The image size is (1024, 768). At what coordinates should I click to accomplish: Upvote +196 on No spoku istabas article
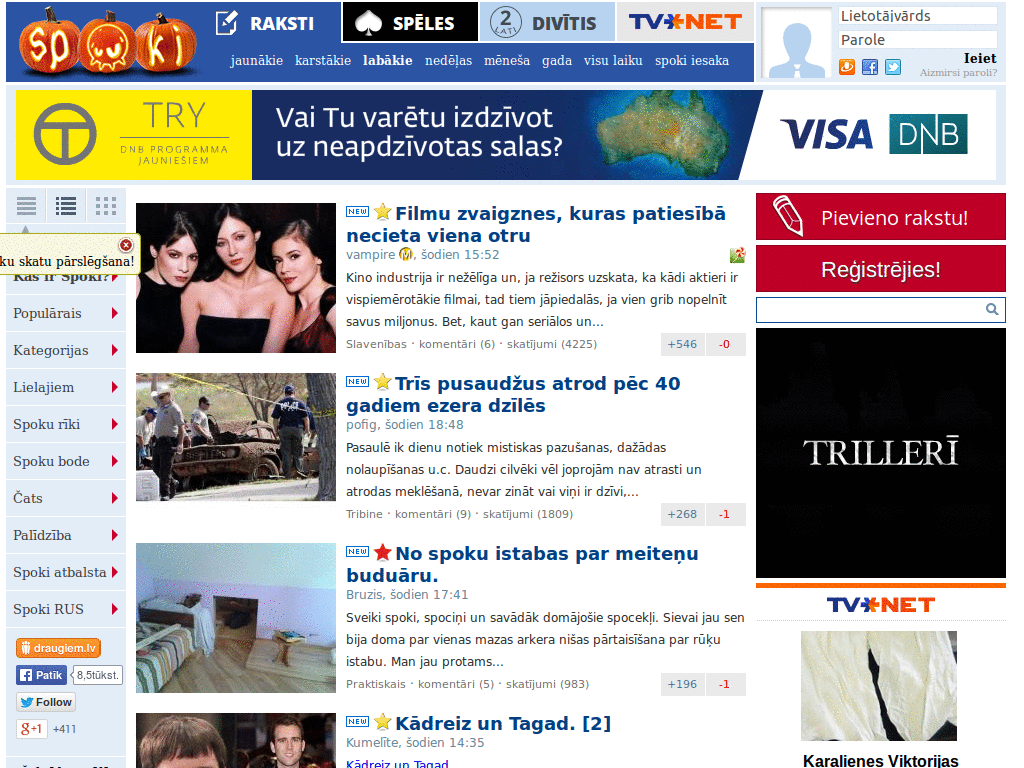[682, 684]
